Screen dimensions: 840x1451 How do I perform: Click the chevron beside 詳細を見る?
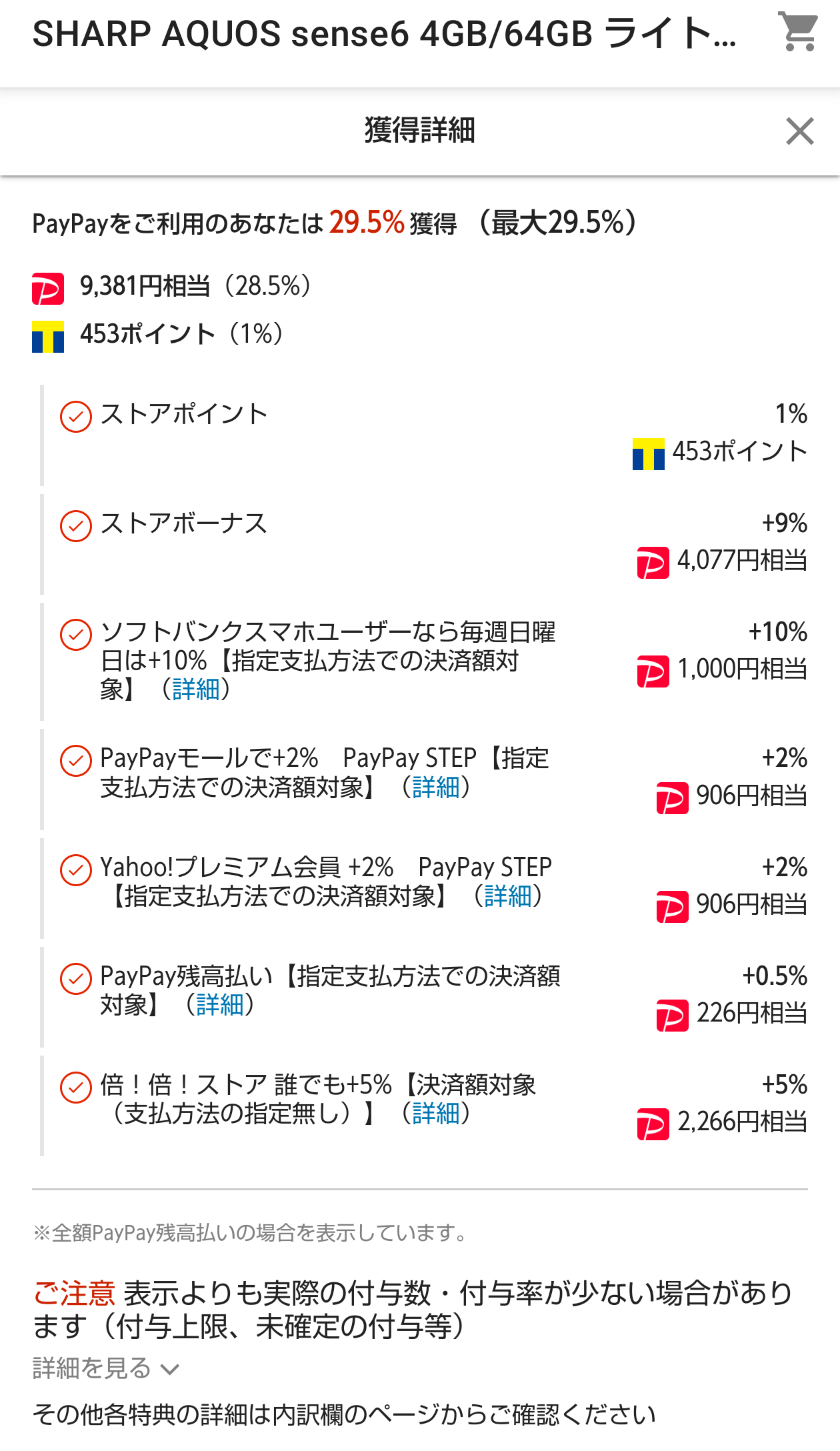point(171,1370)
